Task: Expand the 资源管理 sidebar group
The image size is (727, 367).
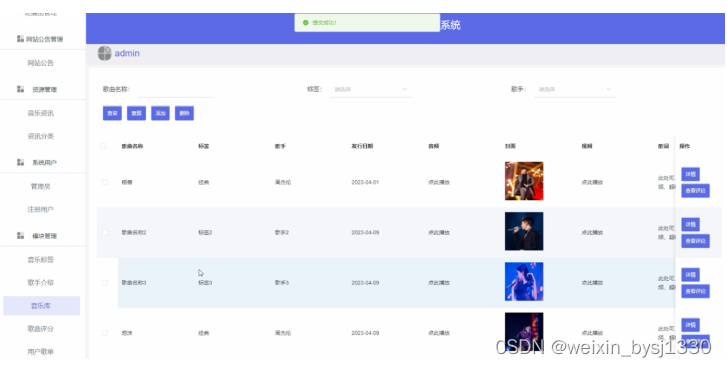Action: pos(43,89)
